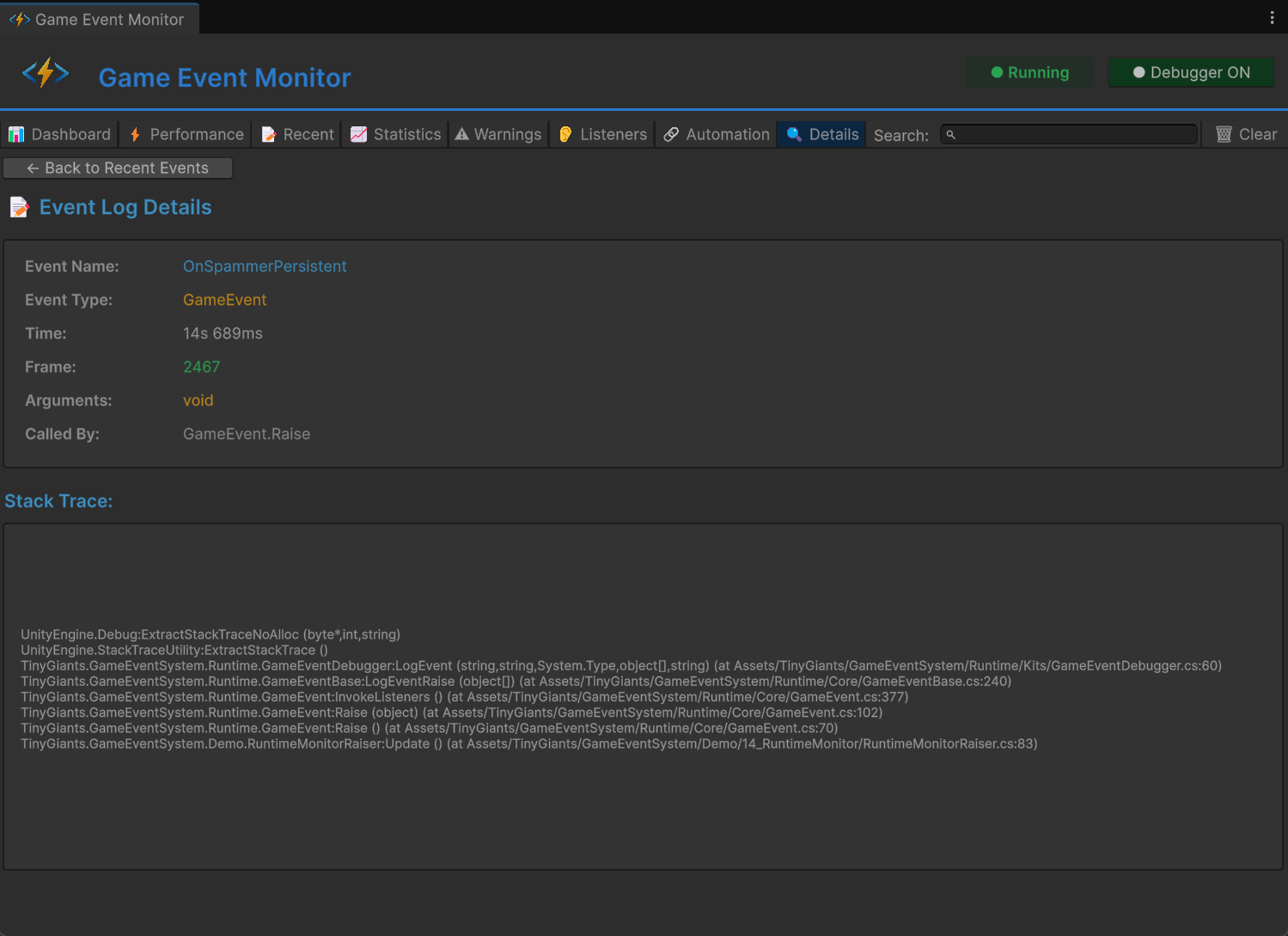Image resolution: width=1288 pixels, height=936 pixels.
Task: Open the window options three-dot menu
Action: click(x=1273, y=16)
